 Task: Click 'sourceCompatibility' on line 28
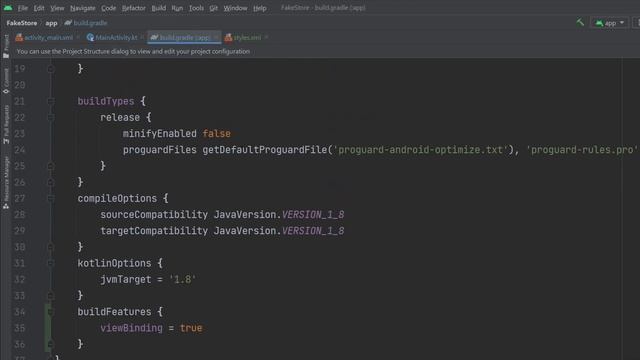154,215
